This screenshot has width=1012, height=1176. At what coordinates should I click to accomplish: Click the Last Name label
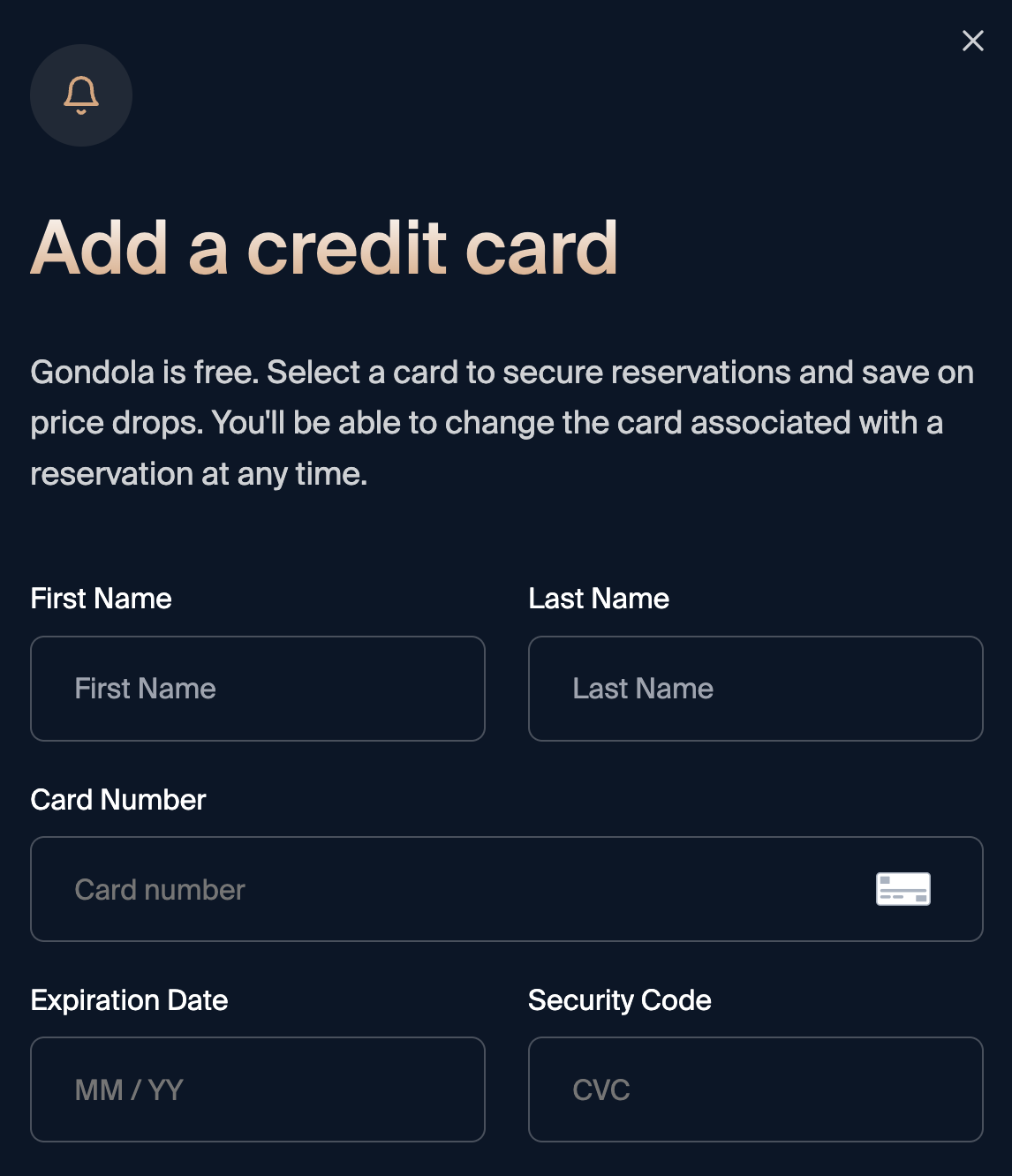(x=599, y=599)
